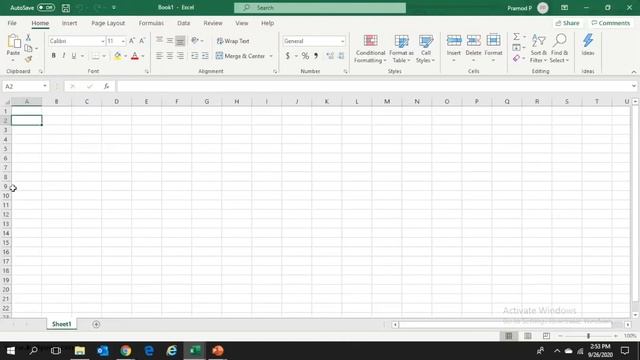640x360 pixels.
Task: Click the Cut scissors icon
Action: [28, 38]
